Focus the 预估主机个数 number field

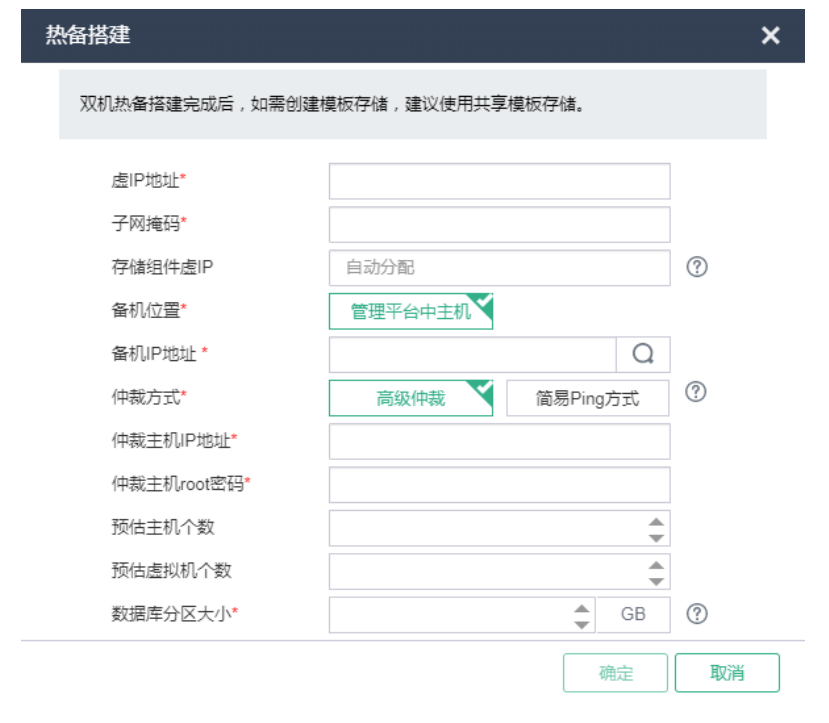pos(500,528)
